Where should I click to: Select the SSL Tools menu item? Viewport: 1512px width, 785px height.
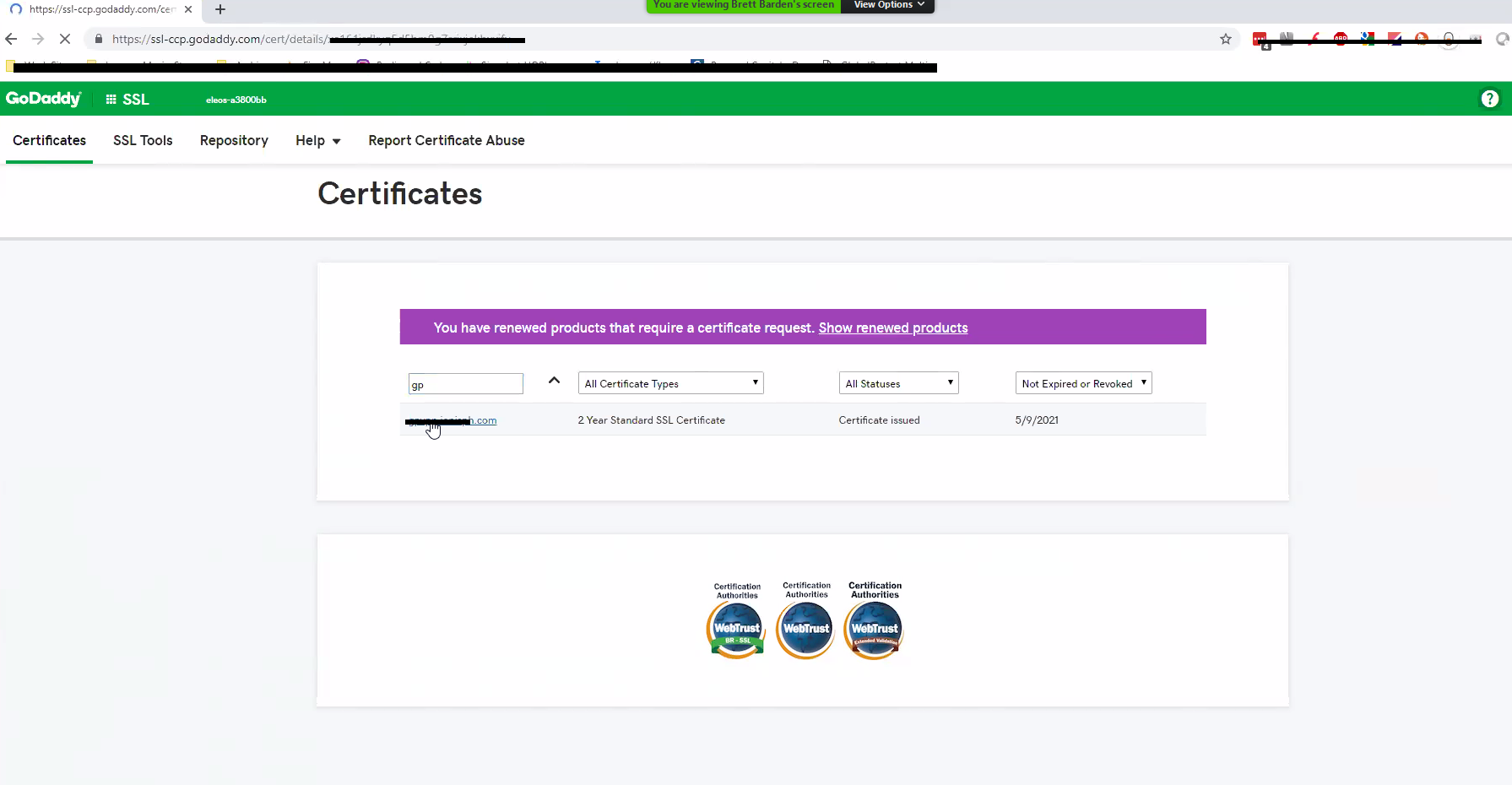(142, 140)
